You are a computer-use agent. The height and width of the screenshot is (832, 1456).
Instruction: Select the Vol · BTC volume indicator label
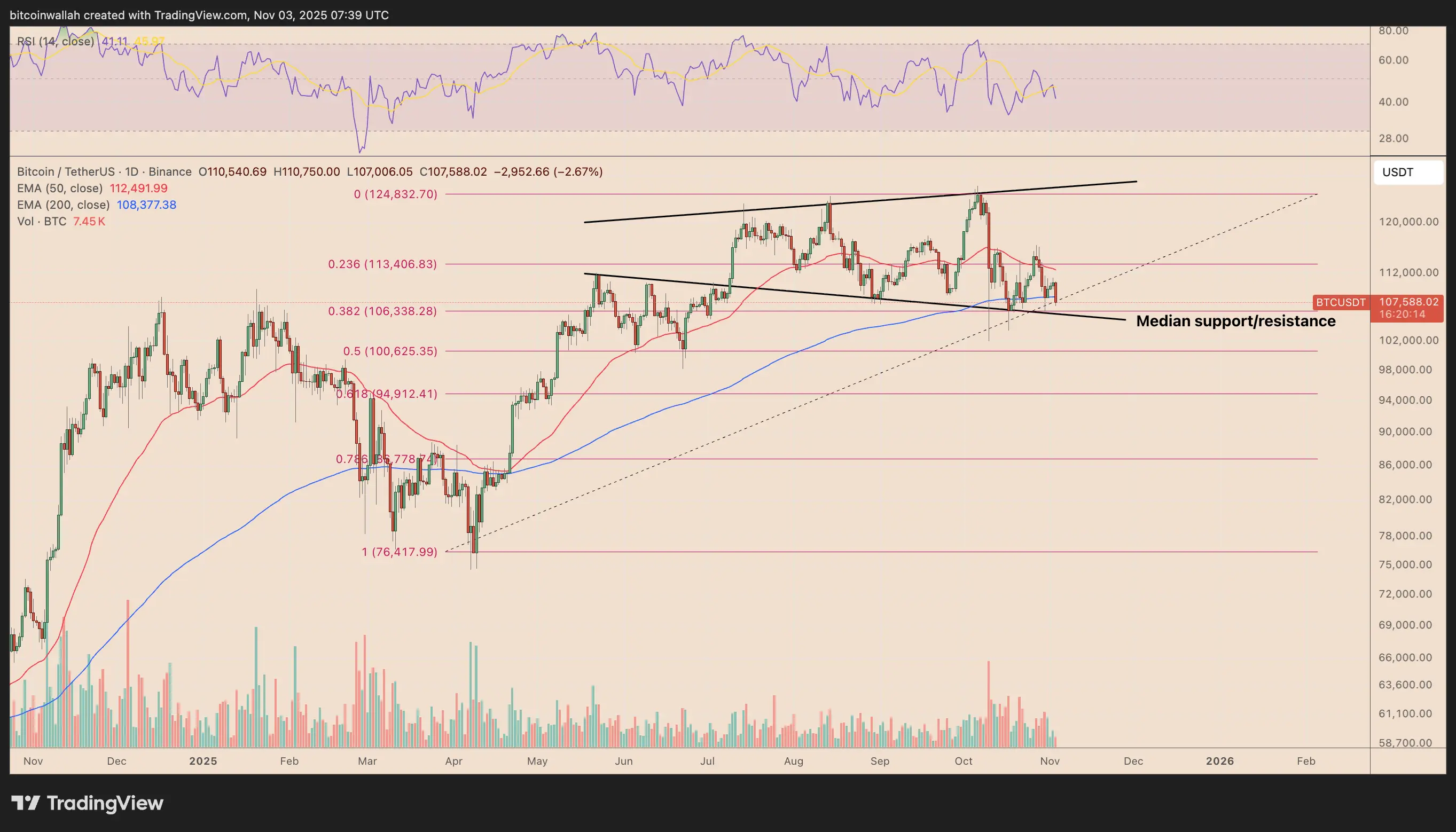[43, 222]
